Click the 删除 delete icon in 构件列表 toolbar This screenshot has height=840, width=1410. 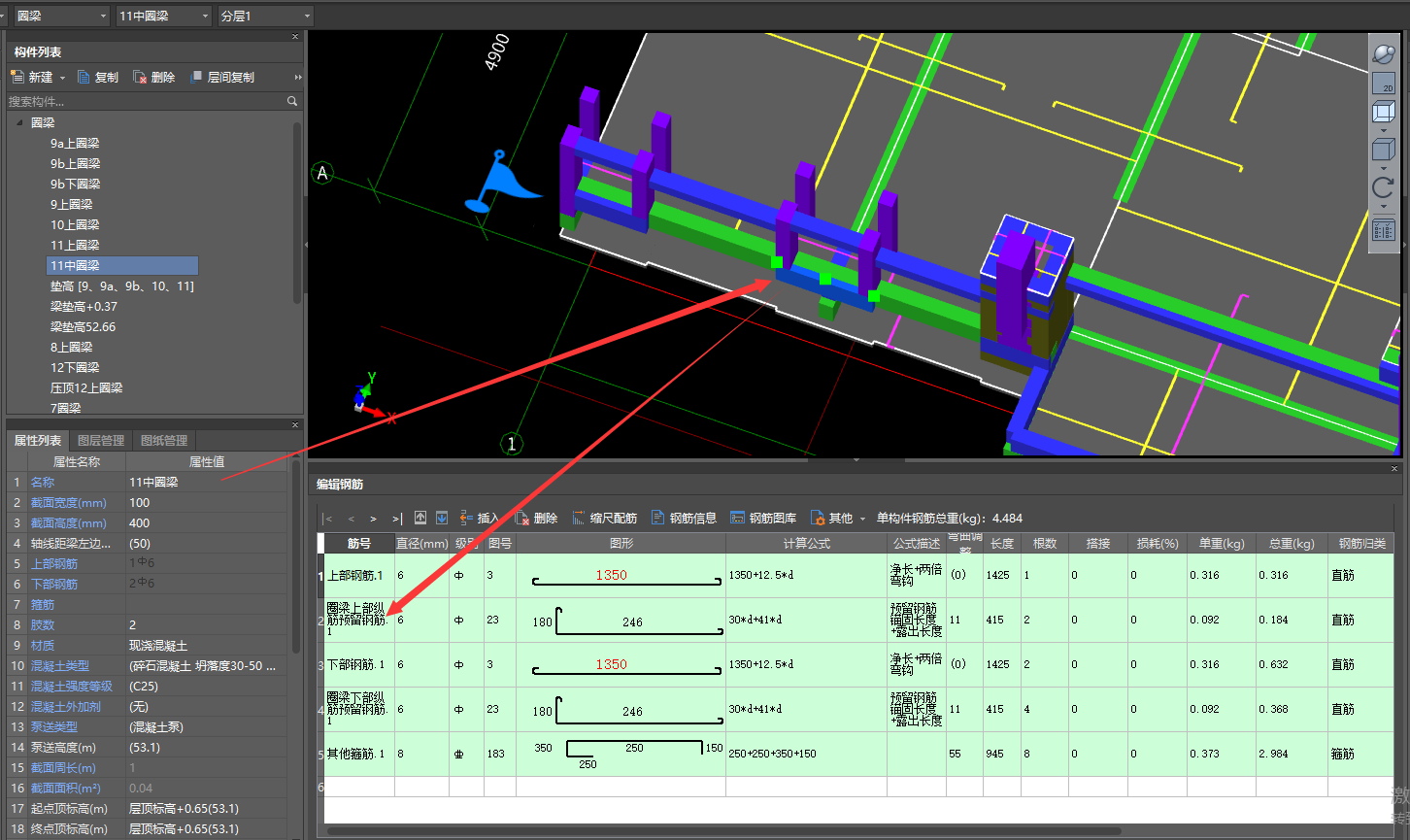[x=140, y=77]
